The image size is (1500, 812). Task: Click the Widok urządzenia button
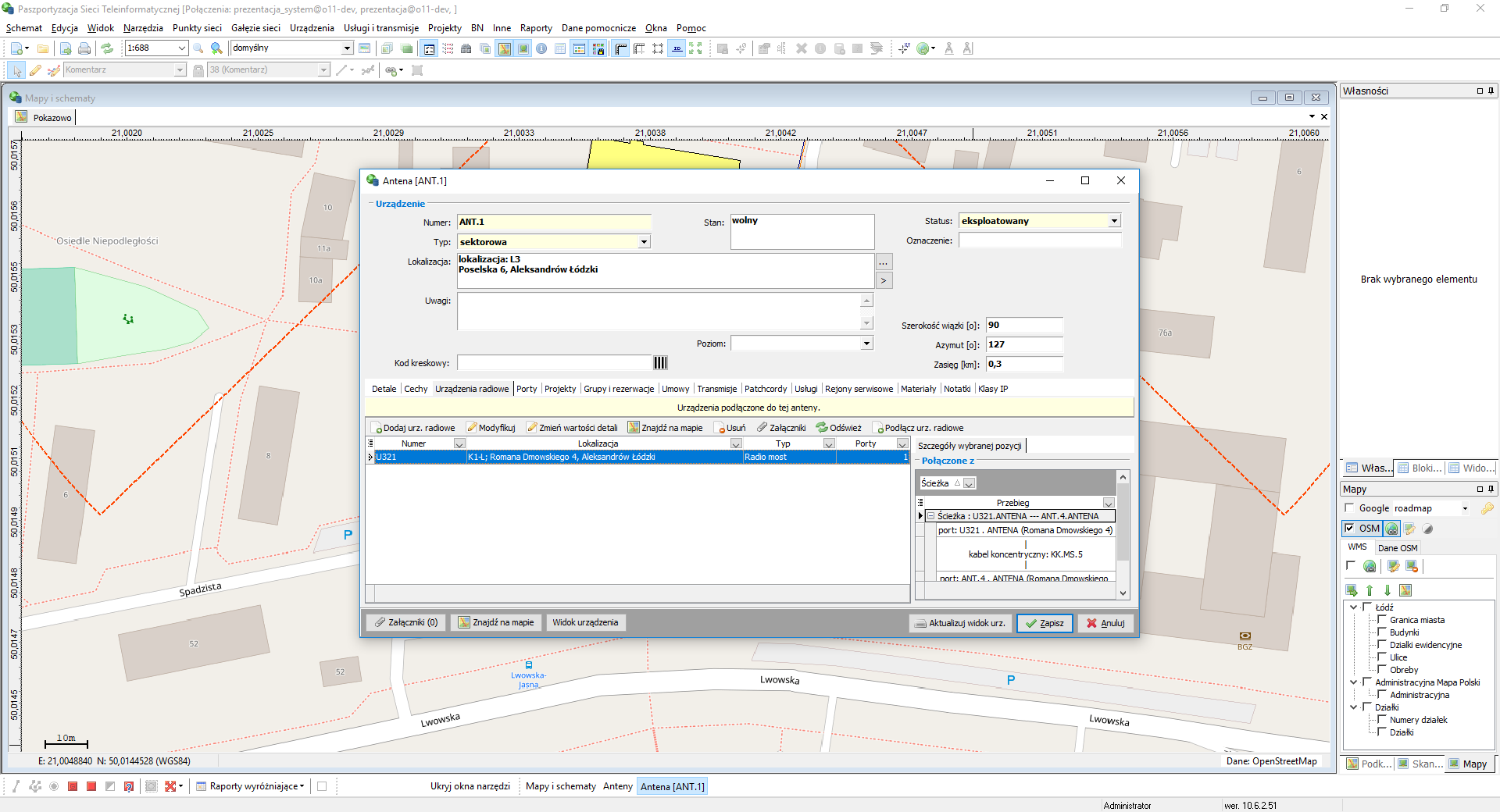[x=585, y=622]
